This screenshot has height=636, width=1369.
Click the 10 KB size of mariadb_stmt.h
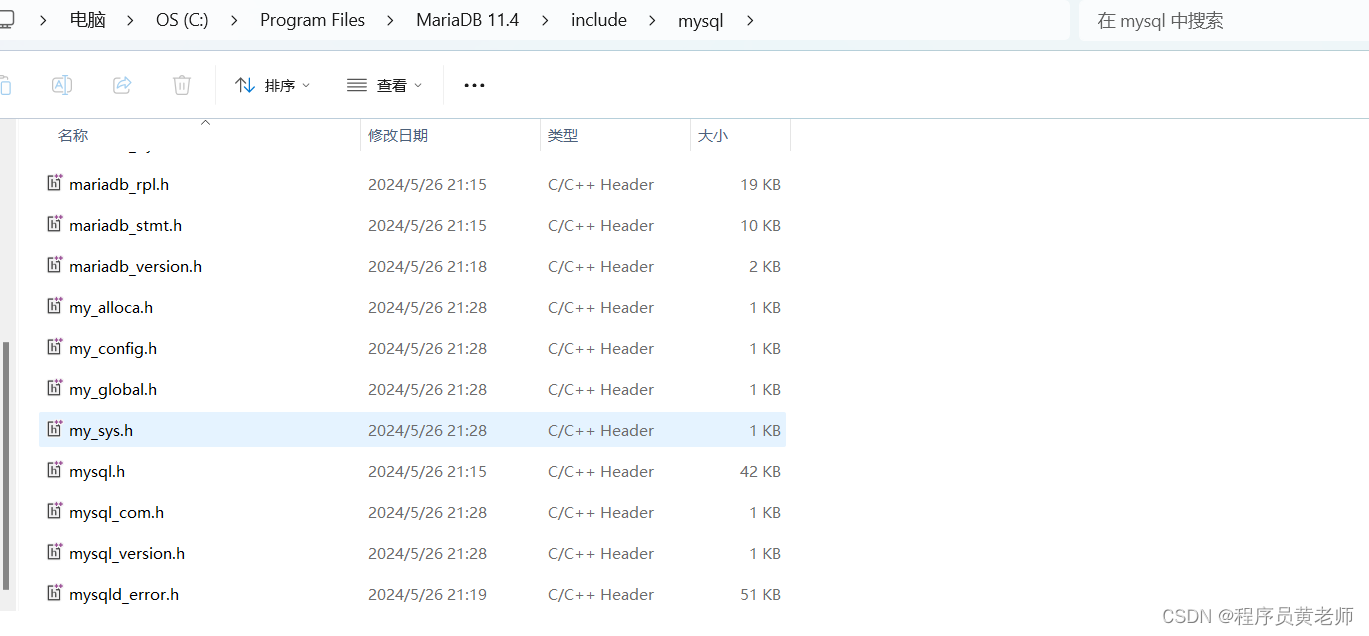[760, 225]
